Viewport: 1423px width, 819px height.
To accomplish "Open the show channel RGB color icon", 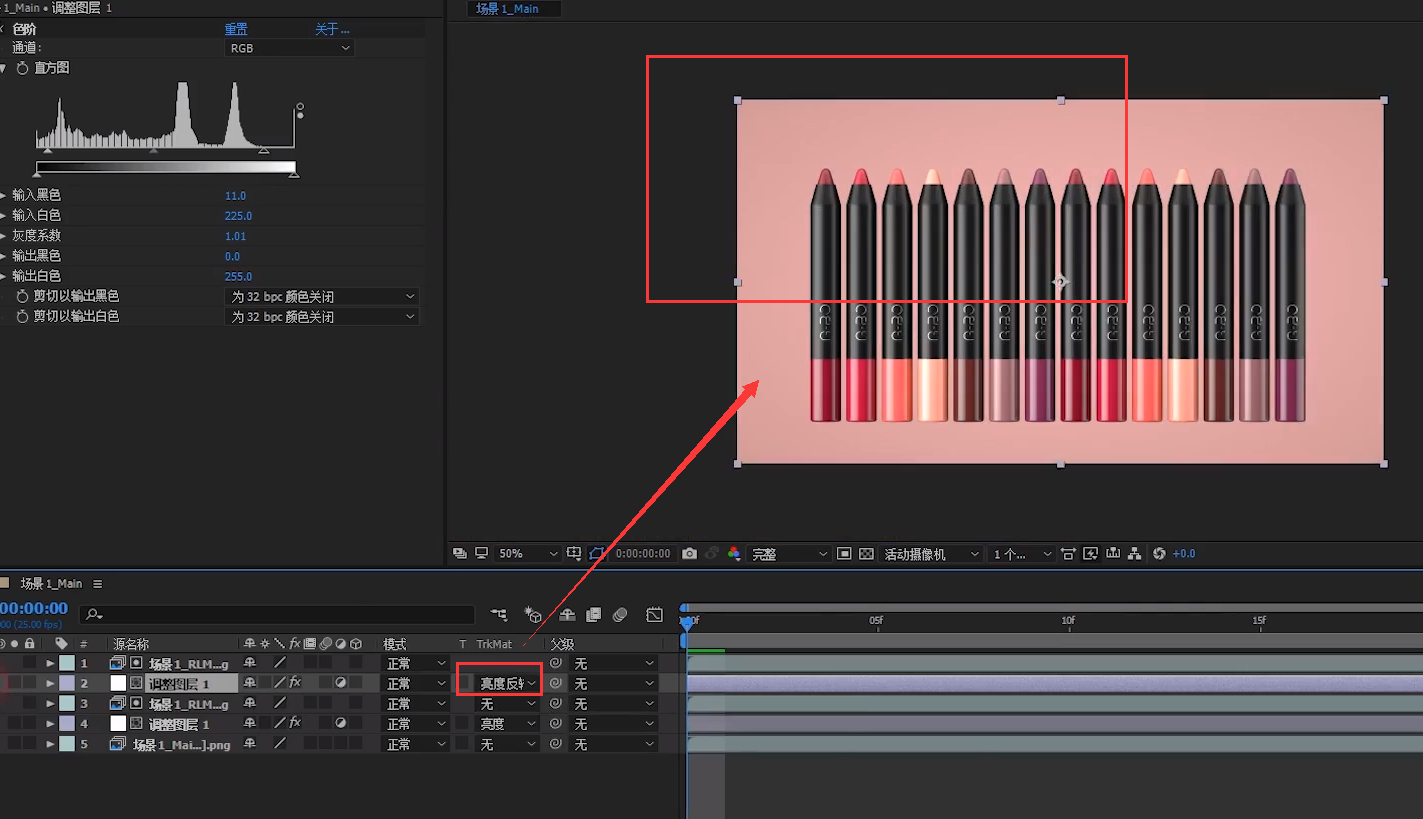I will tap(734, 553).
